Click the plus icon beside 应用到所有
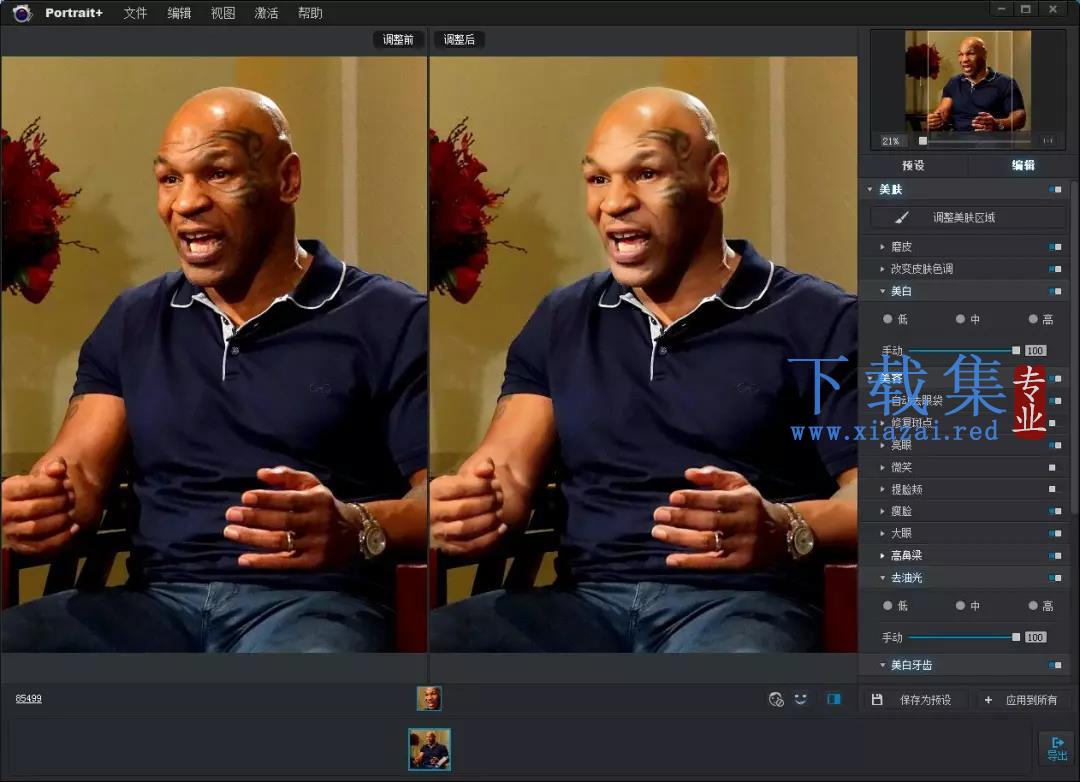The width and height of the screenshot is (1080, 782). [988, 700]
